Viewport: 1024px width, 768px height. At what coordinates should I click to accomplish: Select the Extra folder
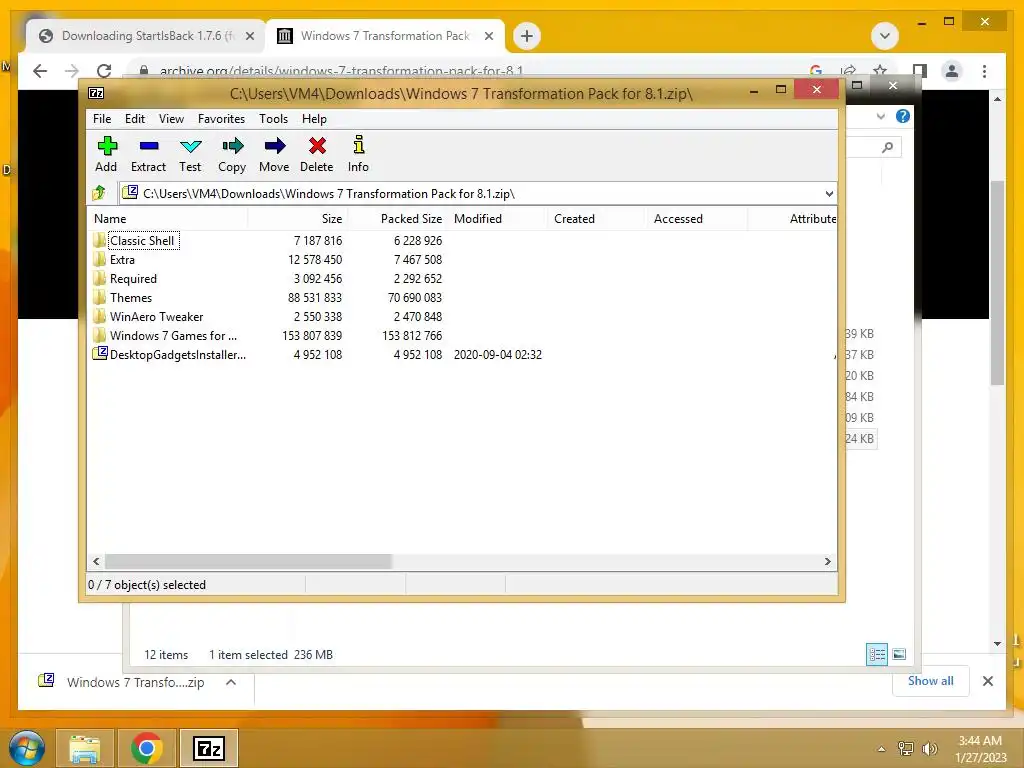tap(122, 259)
